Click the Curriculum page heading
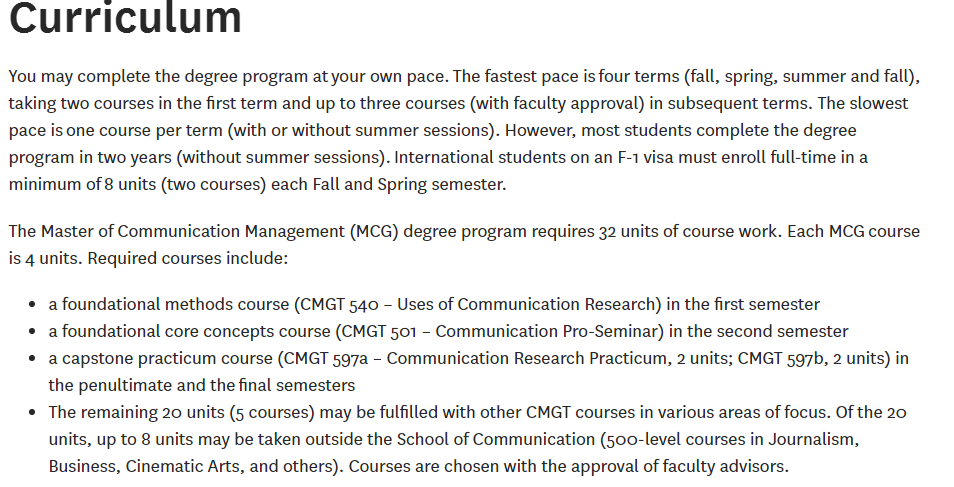Image resolution: width=954 pixels, height=487 pixels. pos(125,17)
